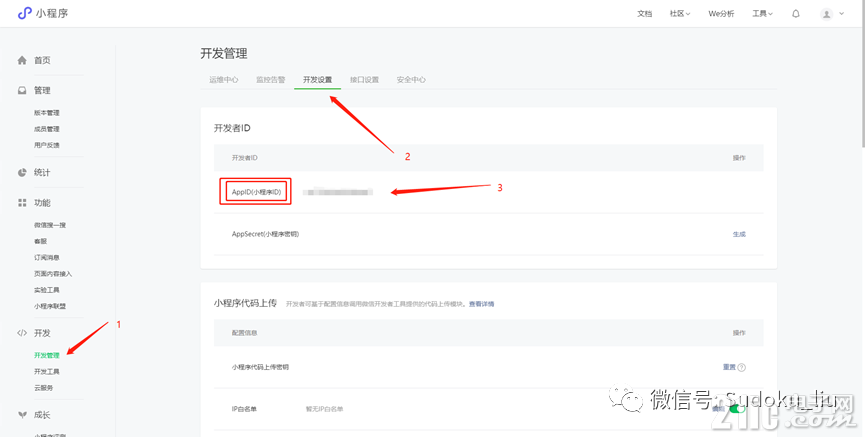Click the 功能 grid icon

click(x=22, y=202)
